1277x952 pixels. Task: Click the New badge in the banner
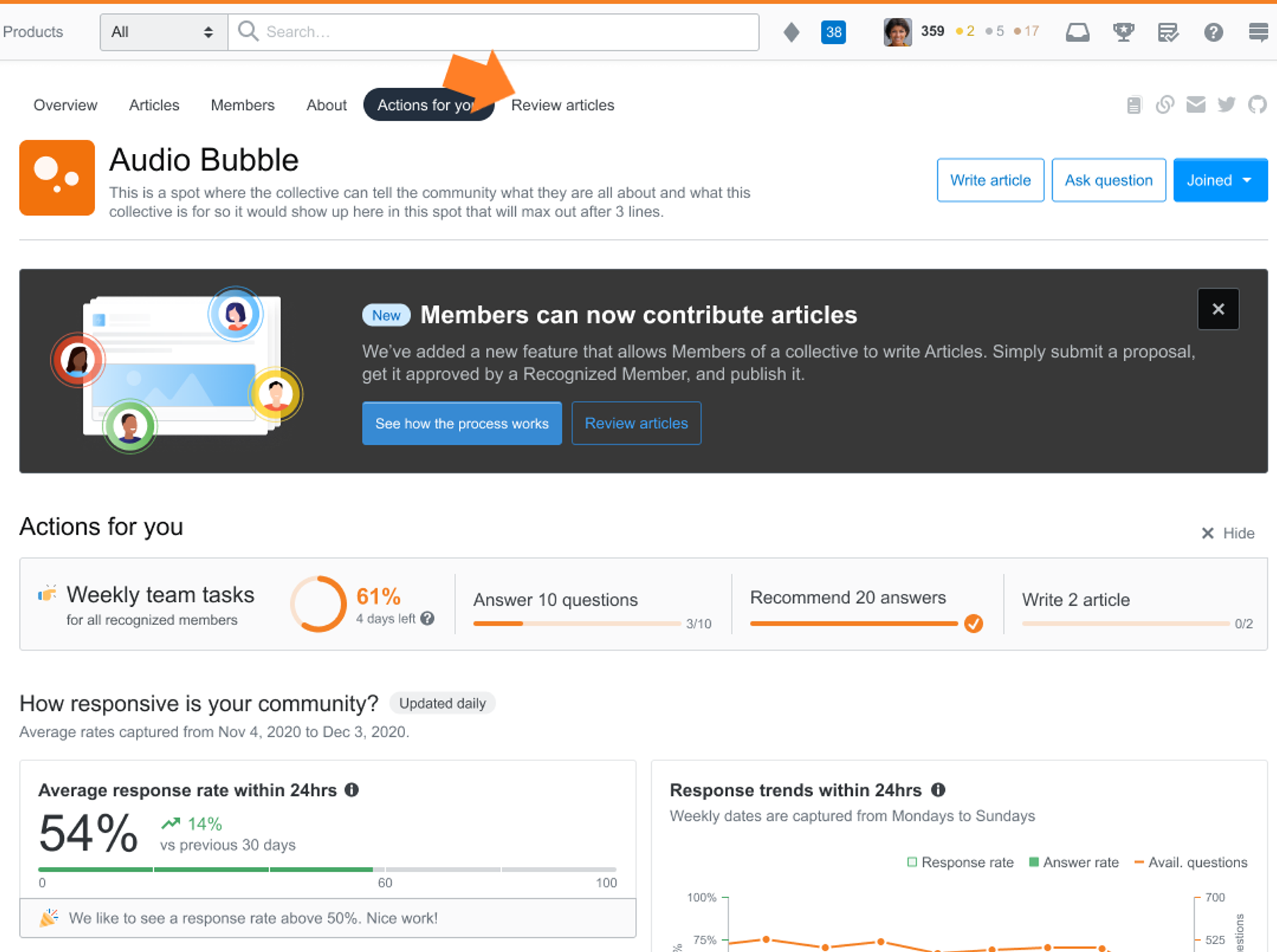(x=386, y=315)
